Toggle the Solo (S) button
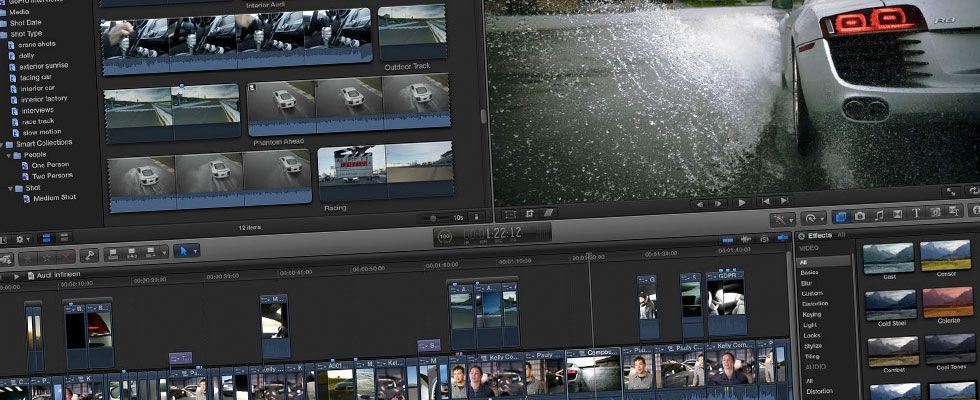This screenshot has height=400, width=980. pyautogui.click(x=764, y=238)
